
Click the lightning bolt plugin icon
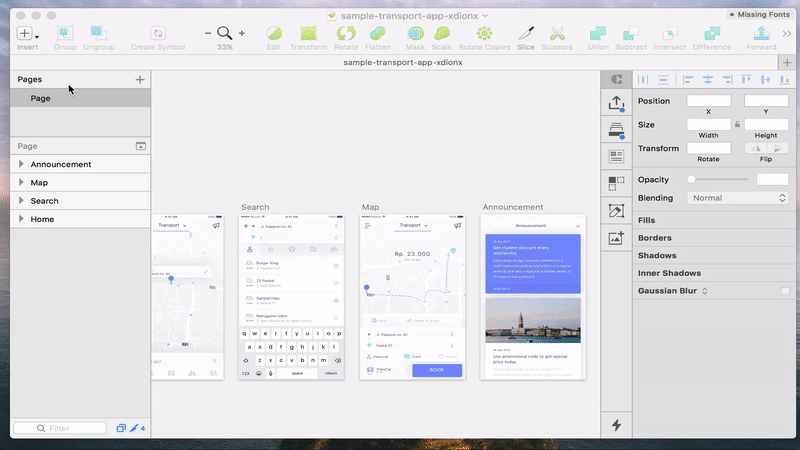click(616, 425)
